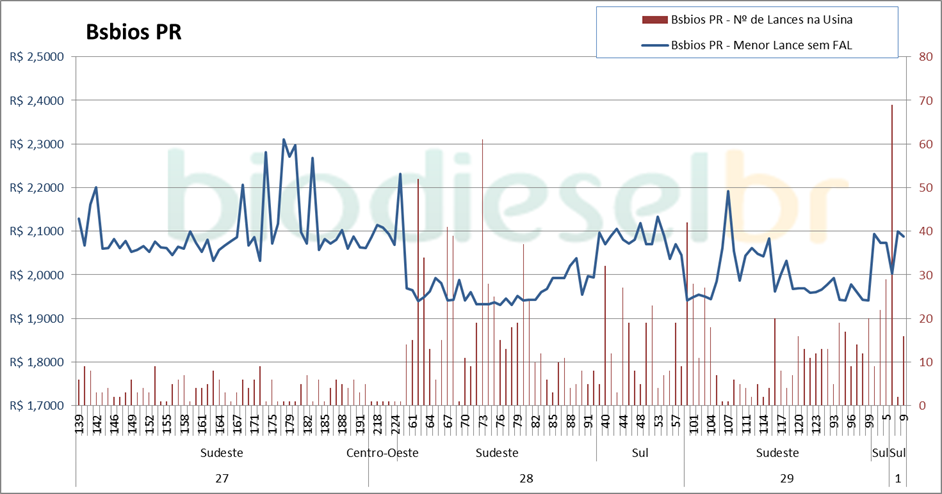Screen dimensions: 942x494
Task: Select the Sudeste label above group 29
Action: coord(776,454)
